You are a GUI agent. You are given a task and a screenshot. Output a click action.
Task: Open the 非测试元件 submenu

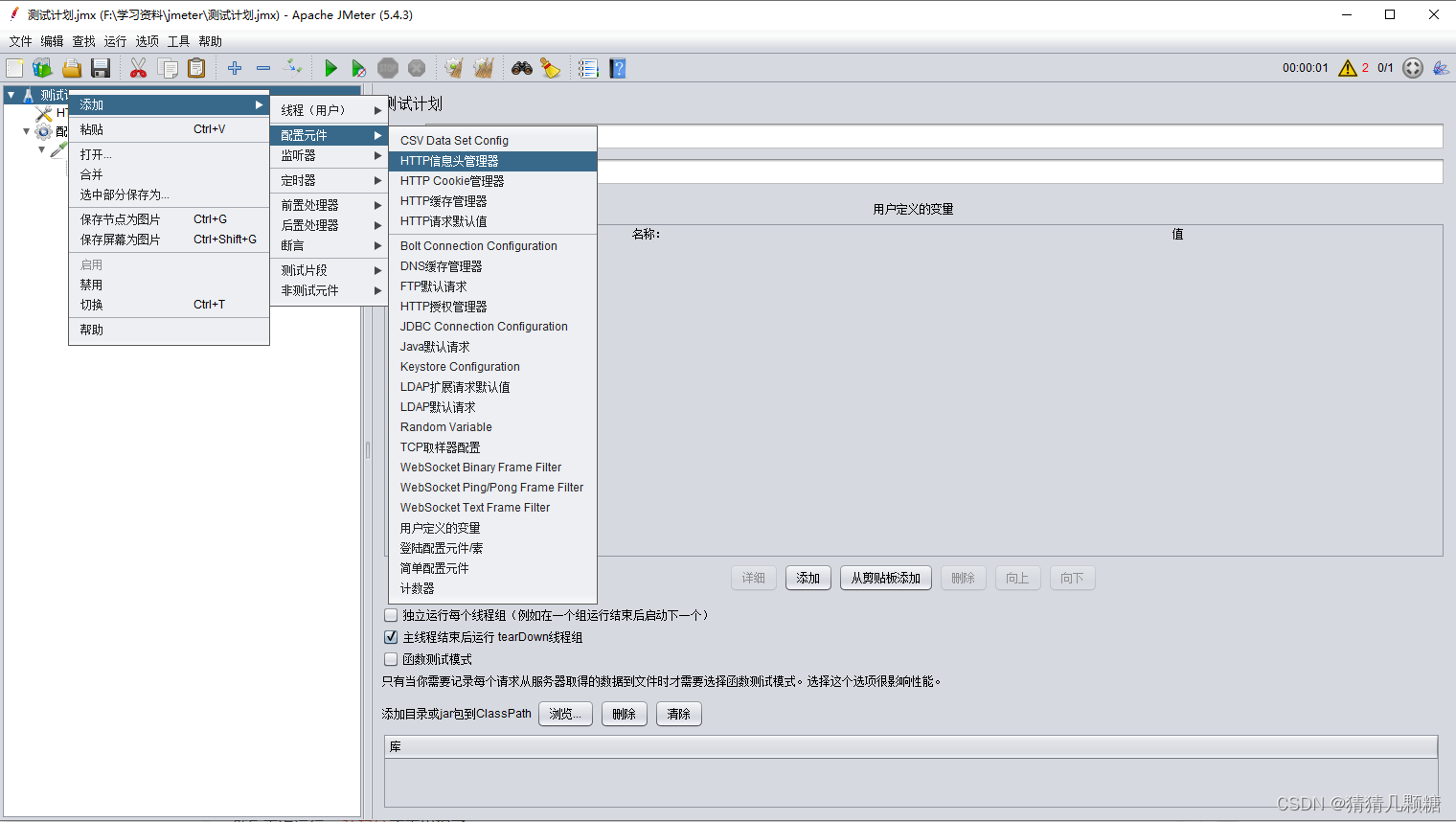[x=329, y=290]
